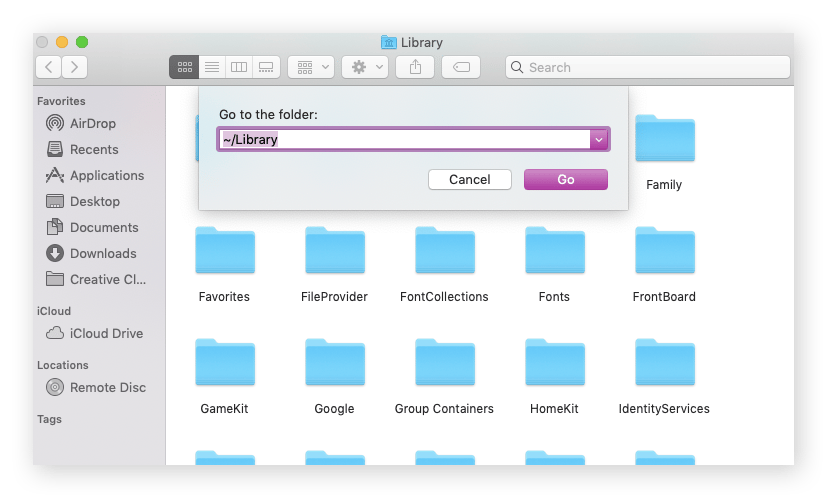
Task: Click the yellow minimize window button
Action: (x=62, y=42)
